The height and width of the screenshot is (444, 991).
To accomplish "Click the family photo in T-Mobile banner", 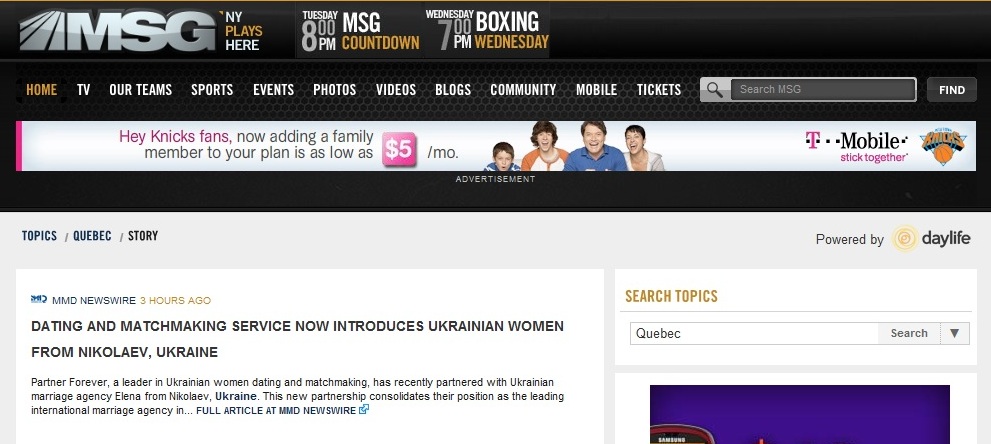I will point(574,146).
